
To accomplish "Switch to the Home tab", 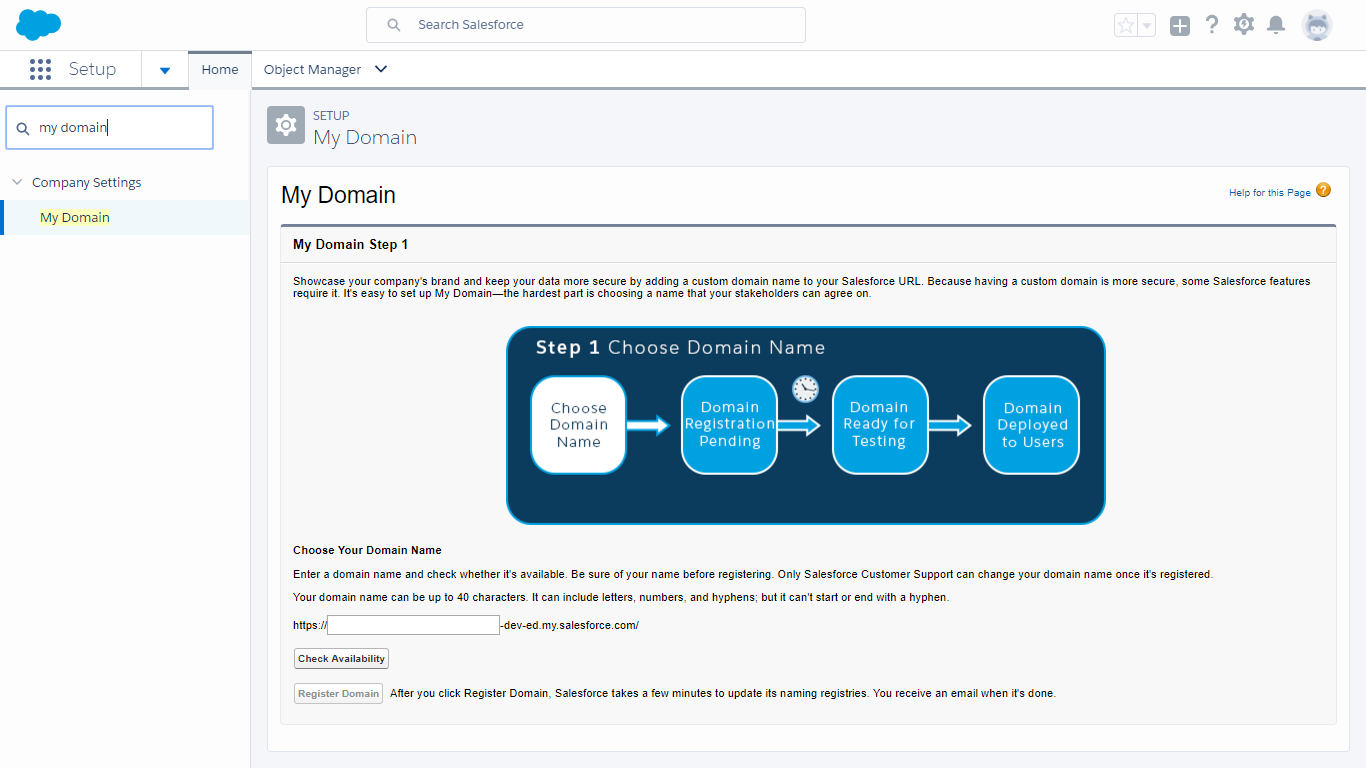I will coord(220,69).
